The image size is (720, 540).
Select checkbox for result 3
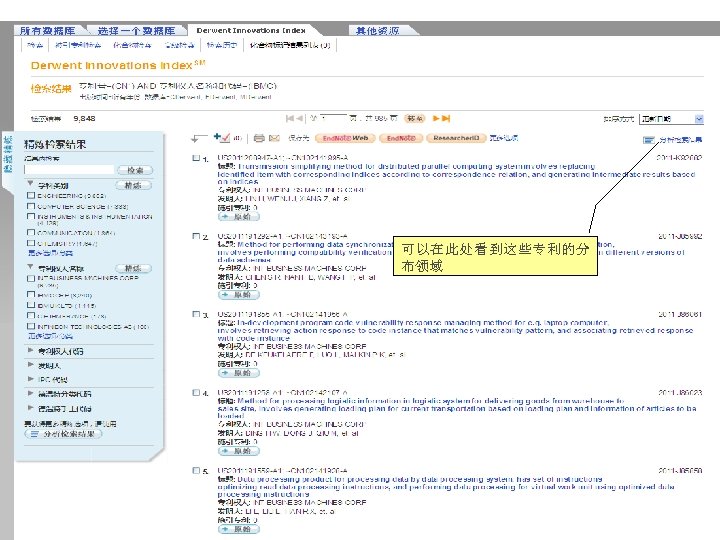click(x=196, y=314)
